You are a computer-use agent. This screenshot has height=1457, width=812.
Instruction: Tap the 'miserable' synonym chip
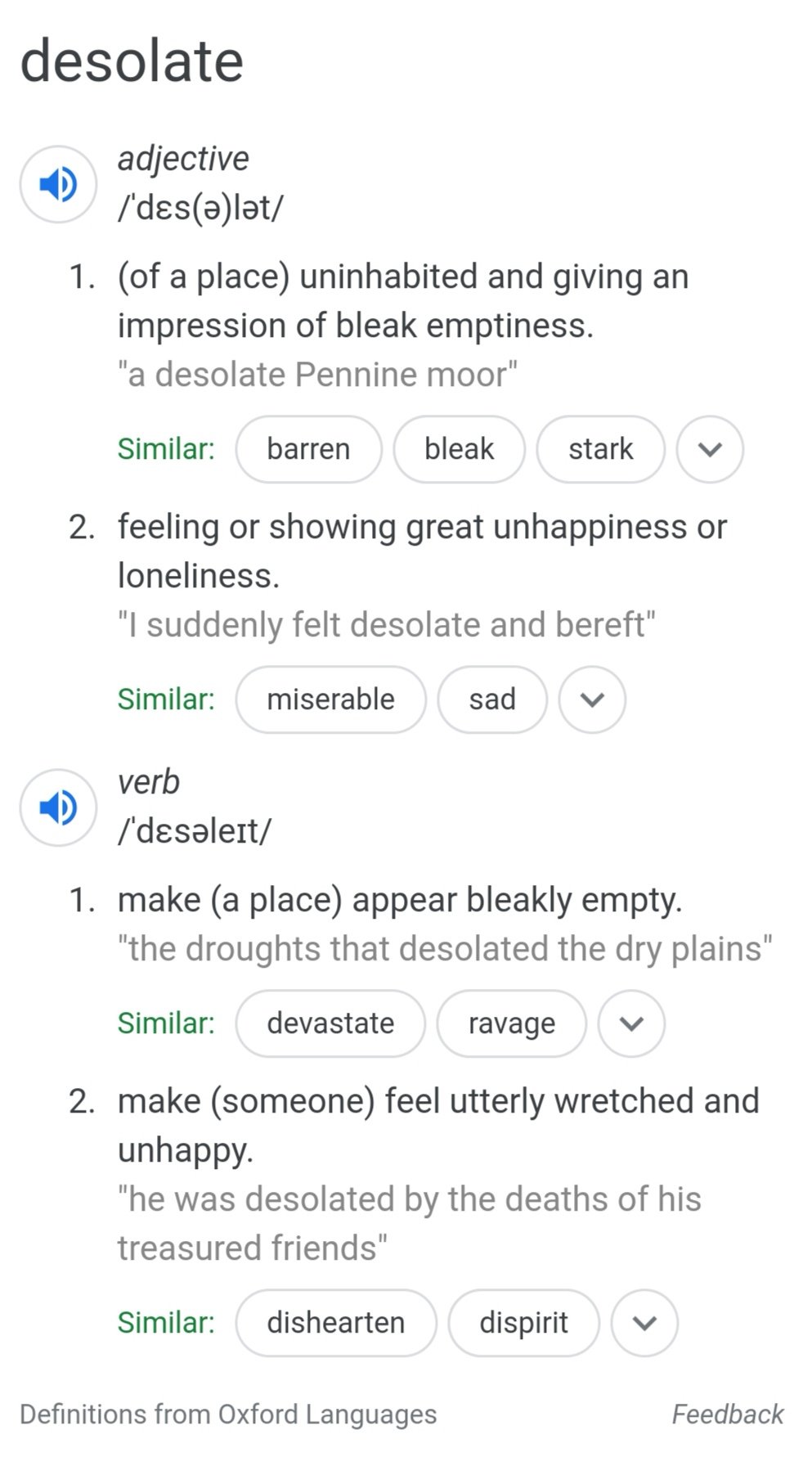pyautogui.click(x=330, y=699)
